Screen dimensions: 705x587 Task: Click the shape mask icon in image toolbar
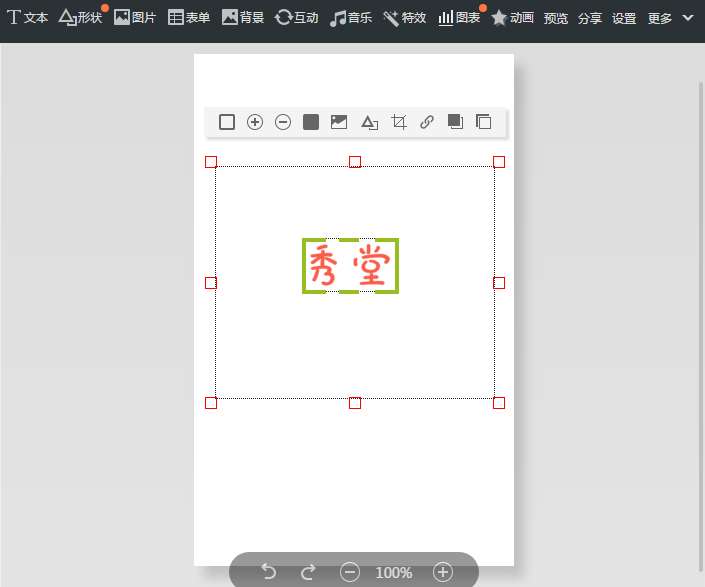point(370,122)
